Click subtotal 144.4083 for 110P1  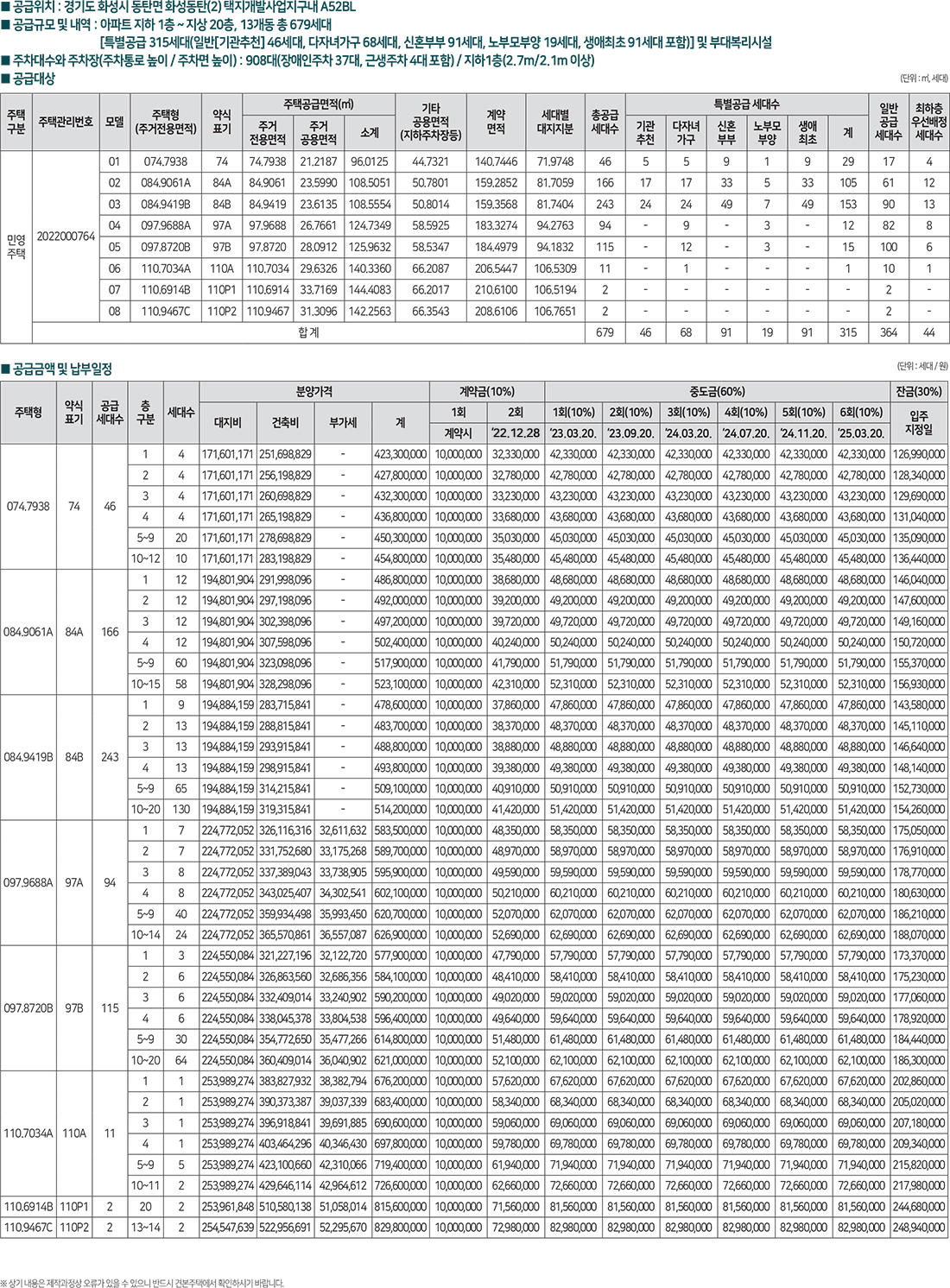[370, 290]
